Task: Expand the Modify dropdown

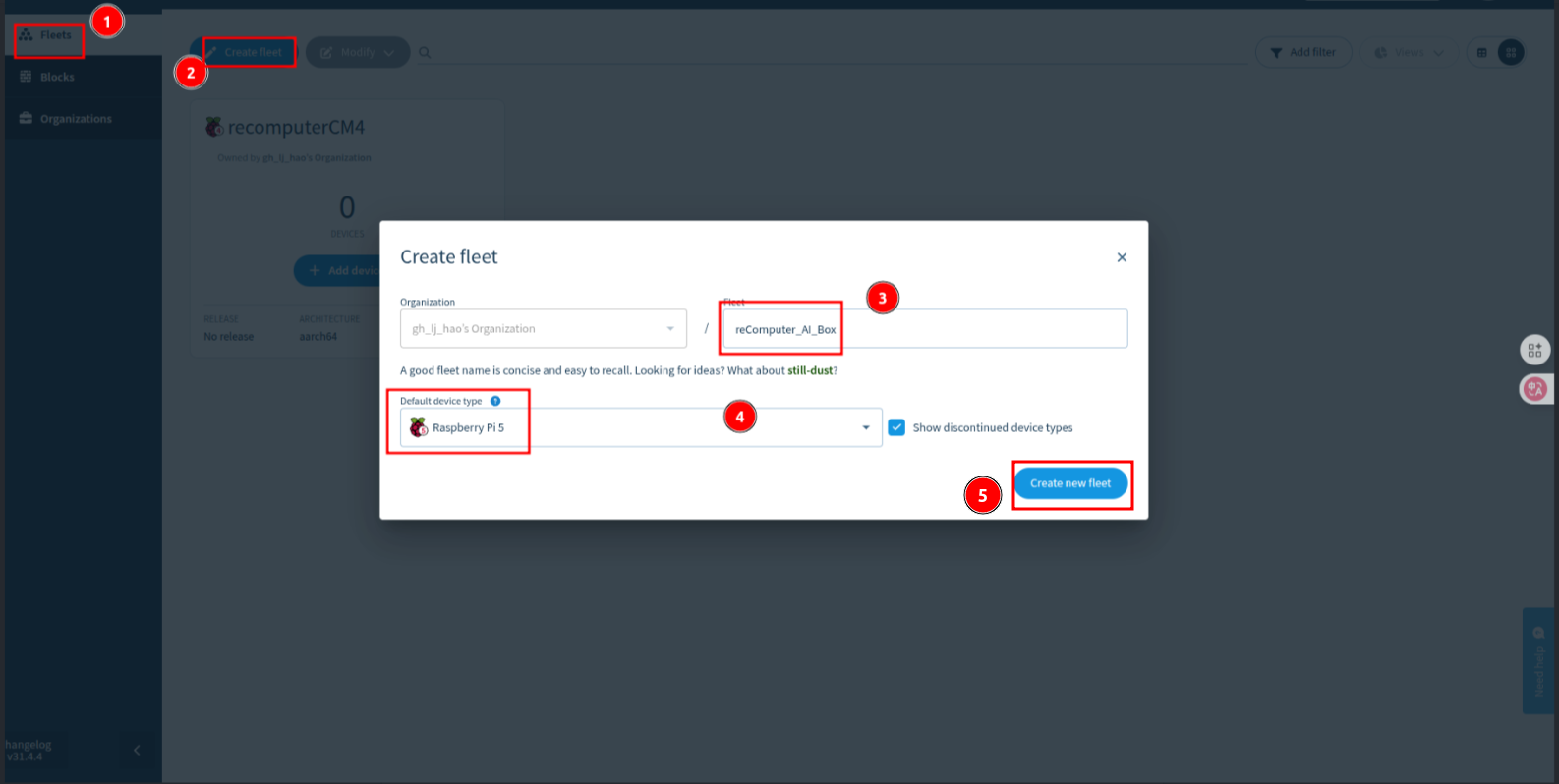Action: (x=358, y=52)
